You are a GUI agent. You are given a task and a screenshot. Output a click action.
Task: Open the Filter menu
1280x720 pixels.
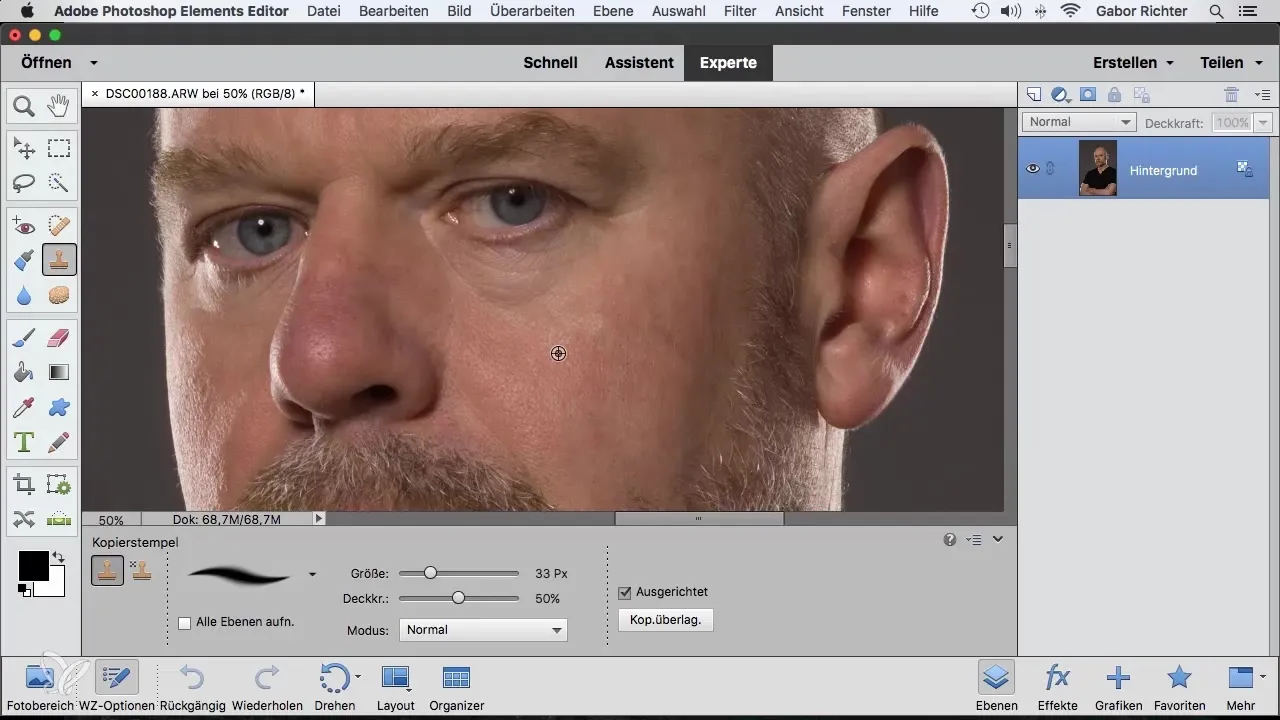pyautogui.click(x=739, y=11)
